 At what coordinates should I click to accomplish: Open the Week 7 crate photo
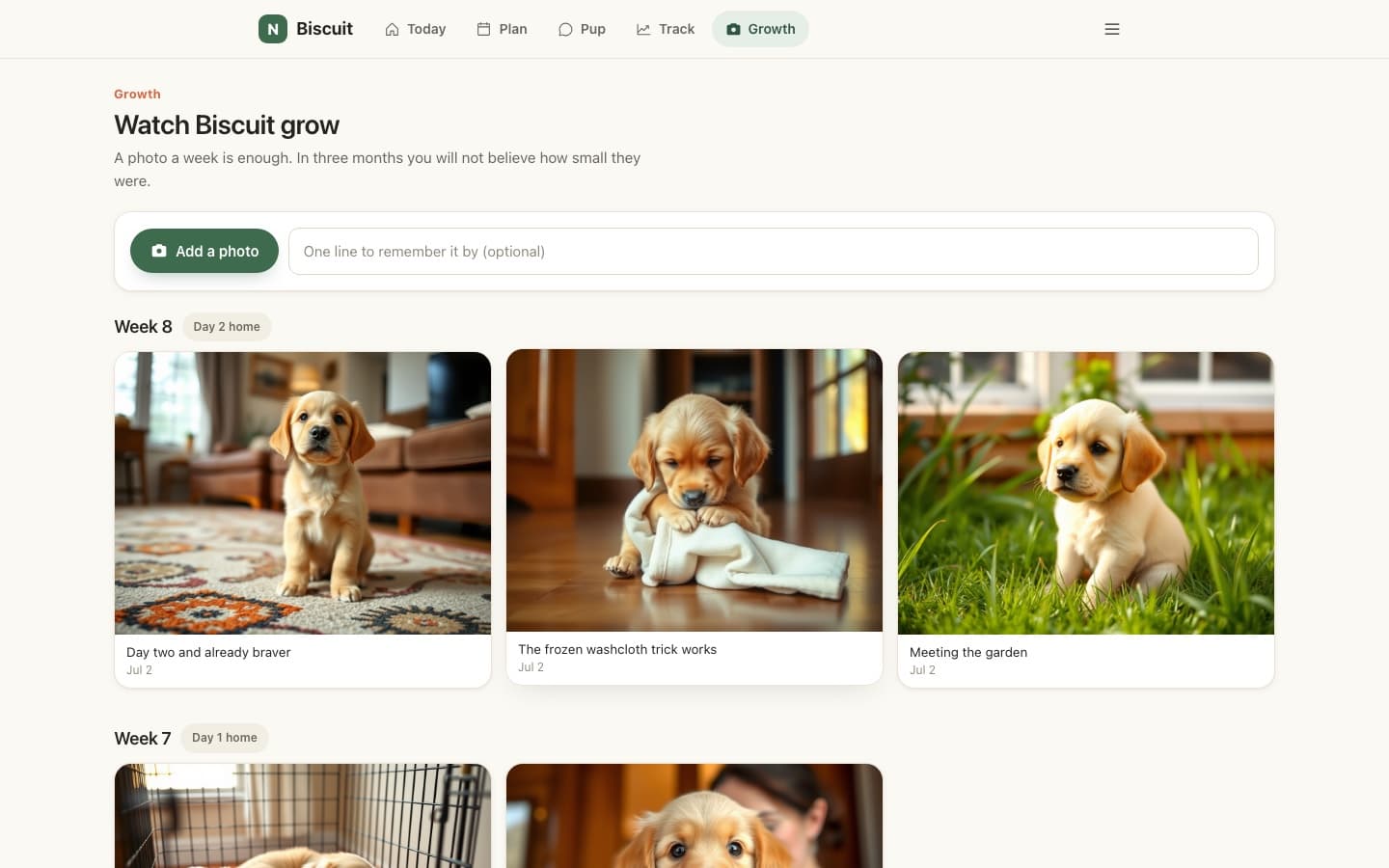[303, 816]
